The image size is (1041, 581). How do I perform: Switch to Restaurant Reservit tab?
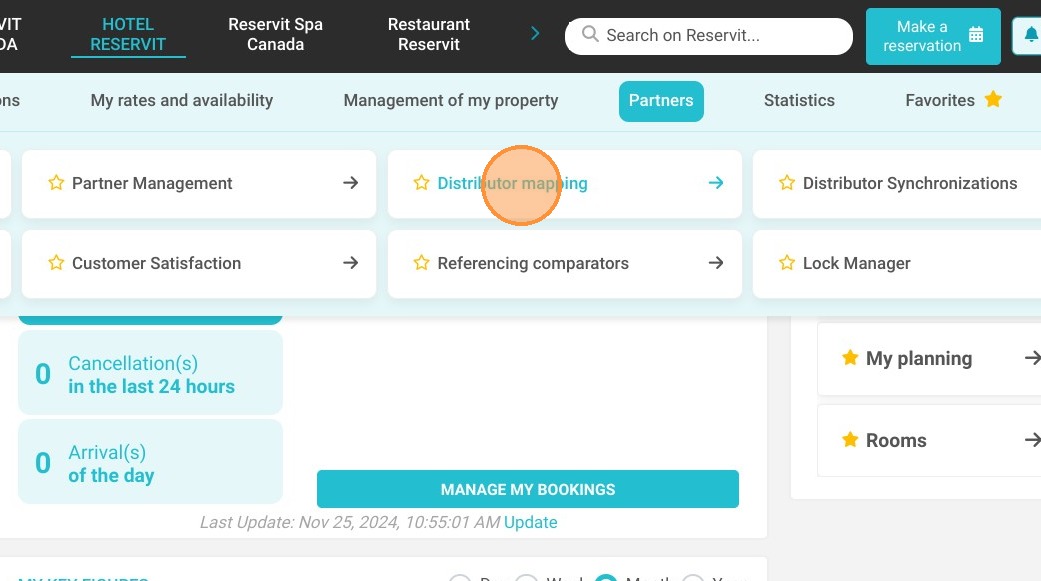point(429,35)
